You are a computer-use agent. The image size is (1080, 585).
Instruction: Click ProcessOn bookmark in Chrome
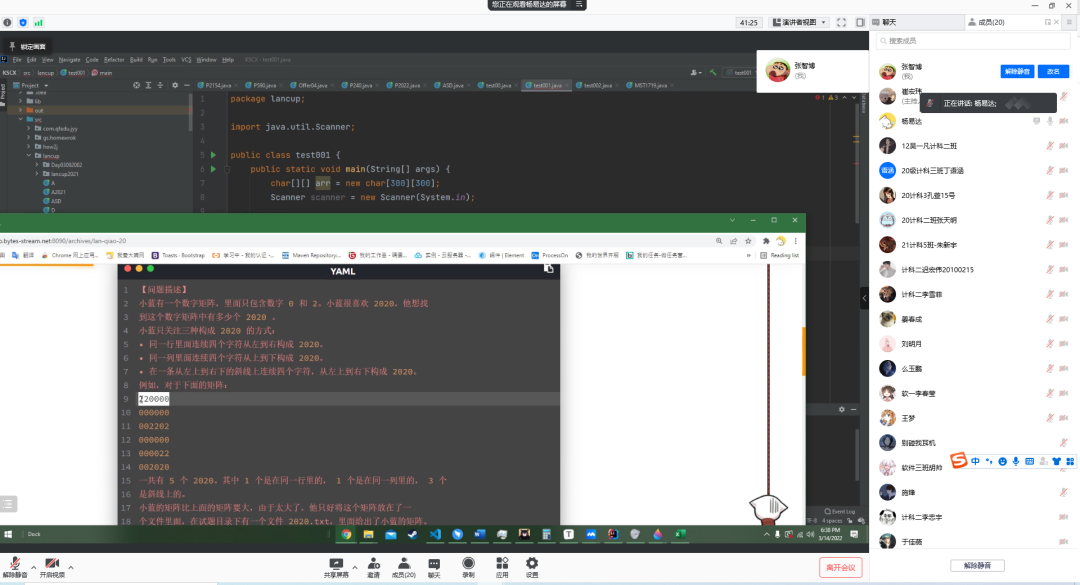(x=550, y=255)
